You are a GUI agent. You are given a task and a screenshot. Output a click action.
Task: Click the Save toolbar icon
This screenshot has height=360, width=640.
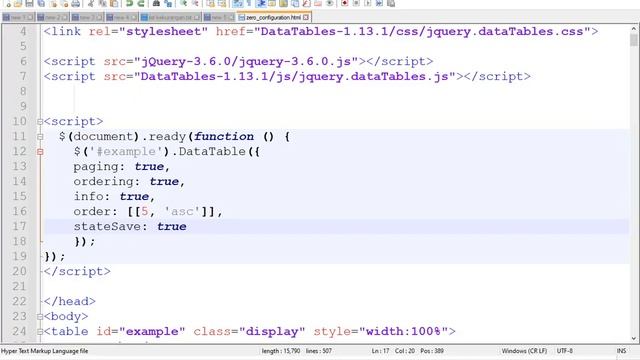pyautogui.click(x=29, y=4)
